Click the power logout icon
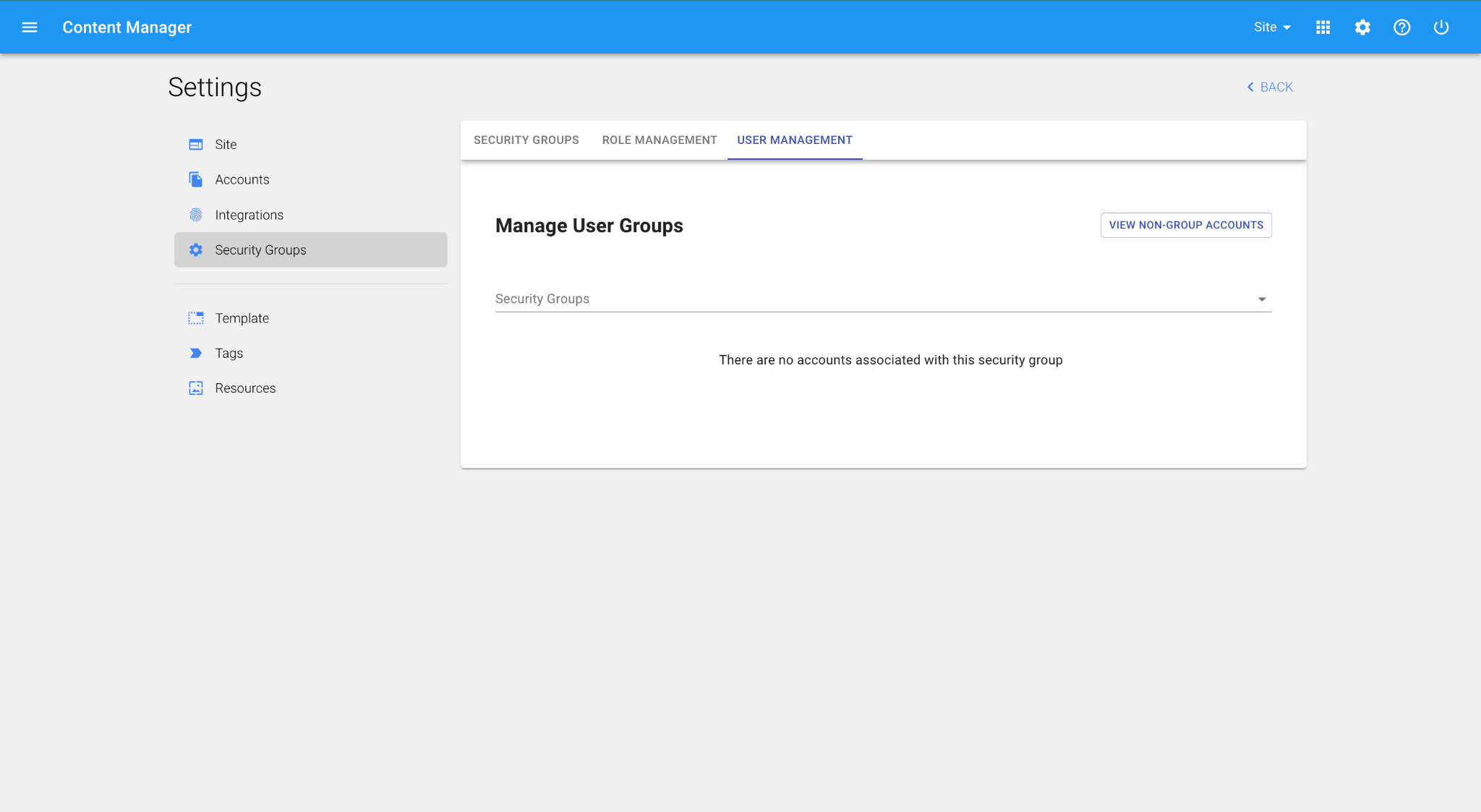Image resolution: width=1481 pixels, height=812 pixels. (1441, 27)
